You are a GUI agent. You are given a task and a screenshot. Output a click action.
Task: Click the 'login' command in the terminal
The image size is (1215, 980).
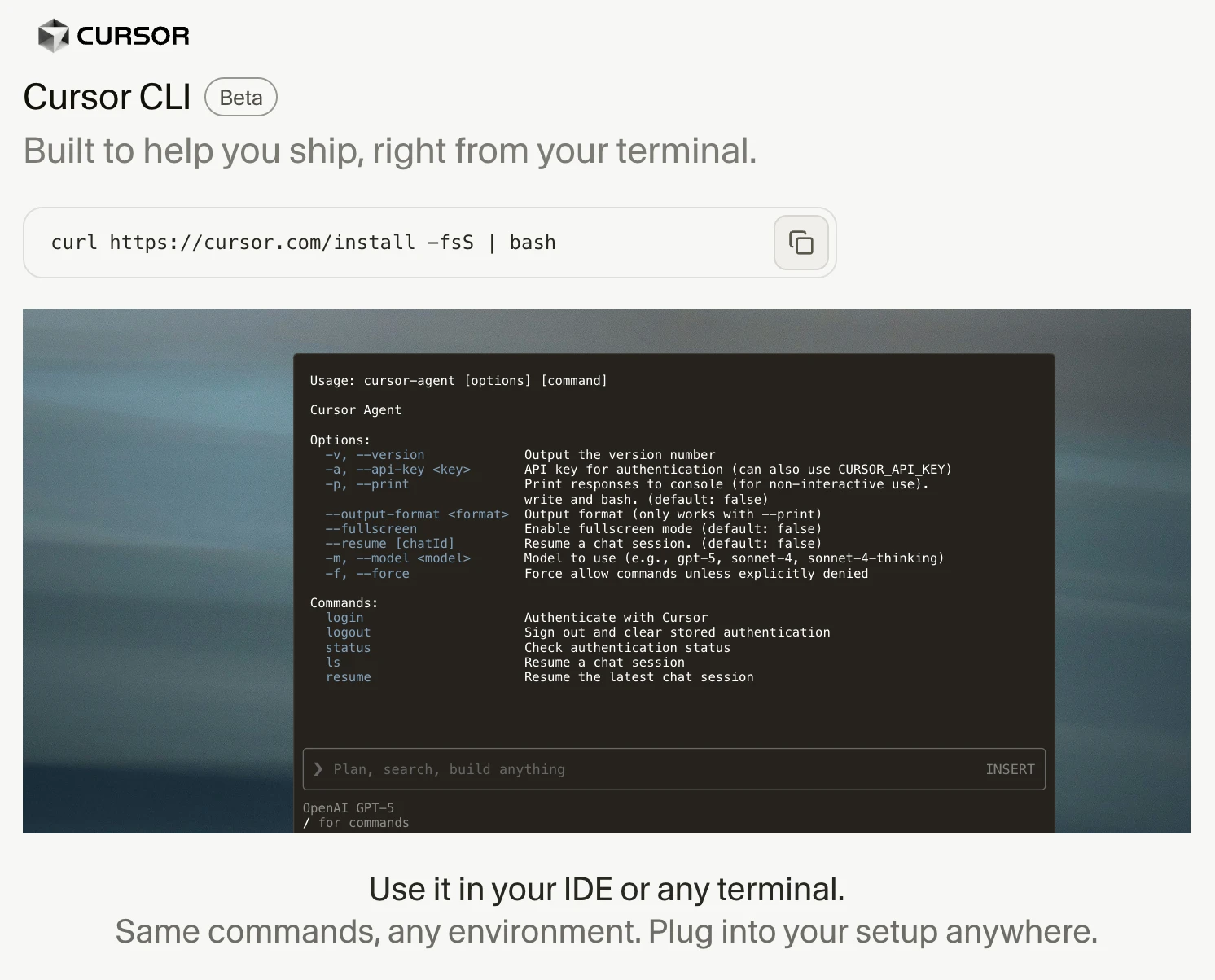(344, 618)
